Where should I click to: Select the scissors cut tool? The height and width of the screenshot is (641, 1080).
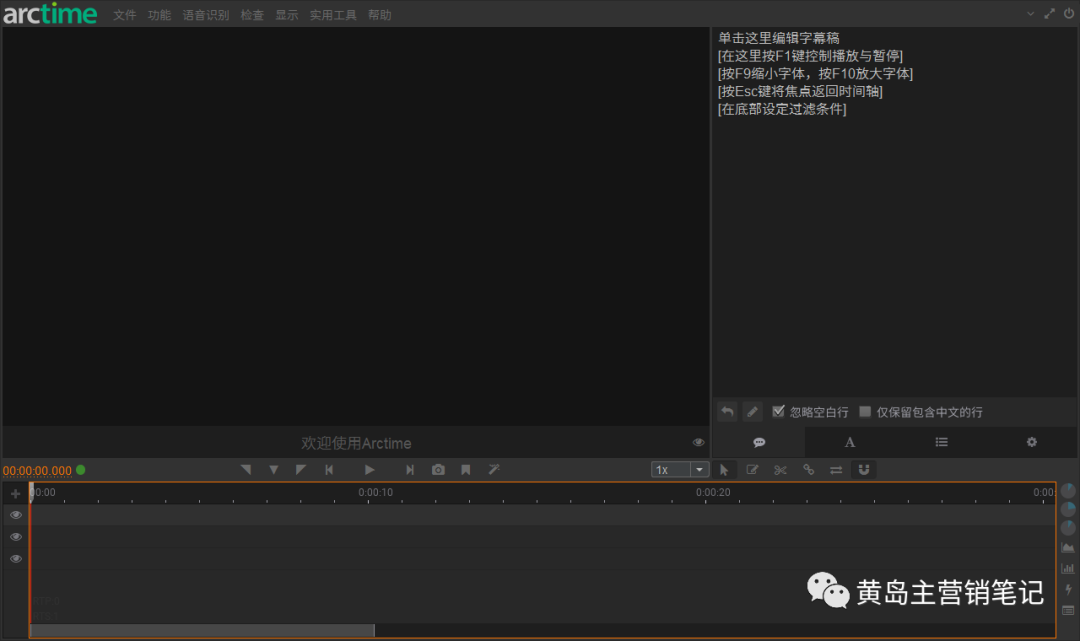pyautogui.click(x=780, y=470)
